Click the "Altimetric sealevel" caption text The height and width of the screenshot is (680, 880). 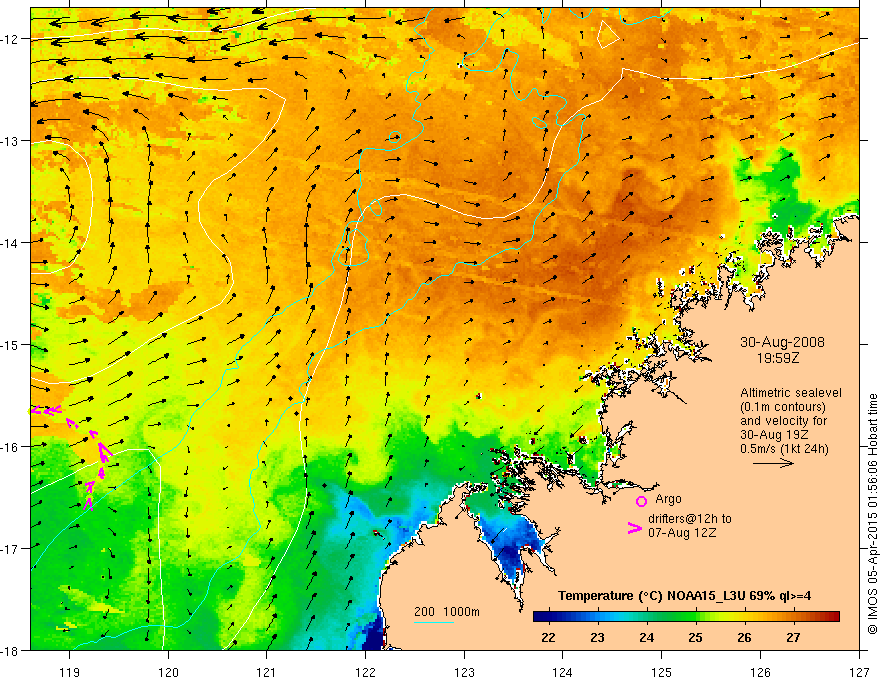click(791, 393)
